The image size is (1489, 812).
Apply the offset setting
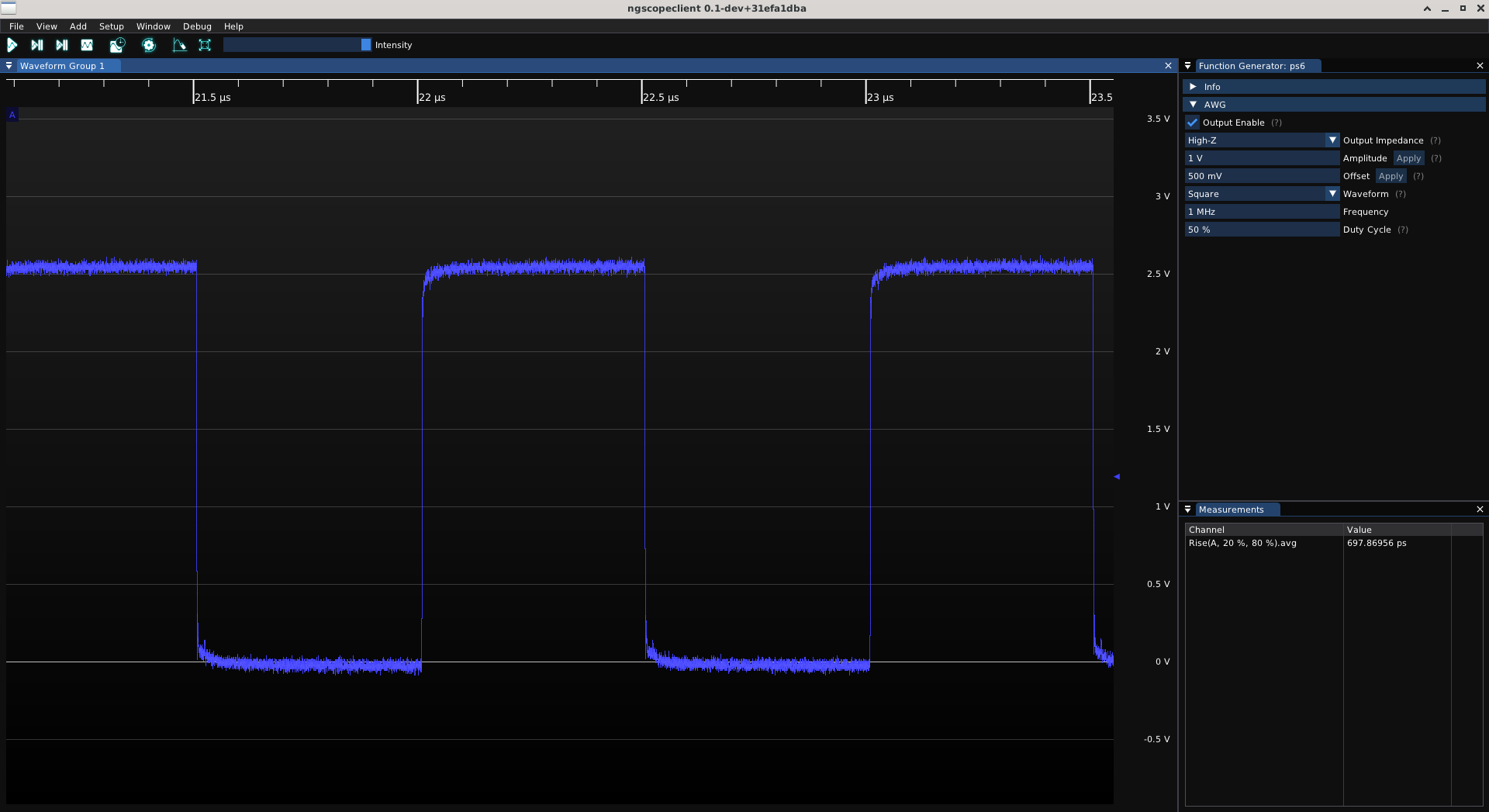pyautogui.click(x=1391, y=176)
